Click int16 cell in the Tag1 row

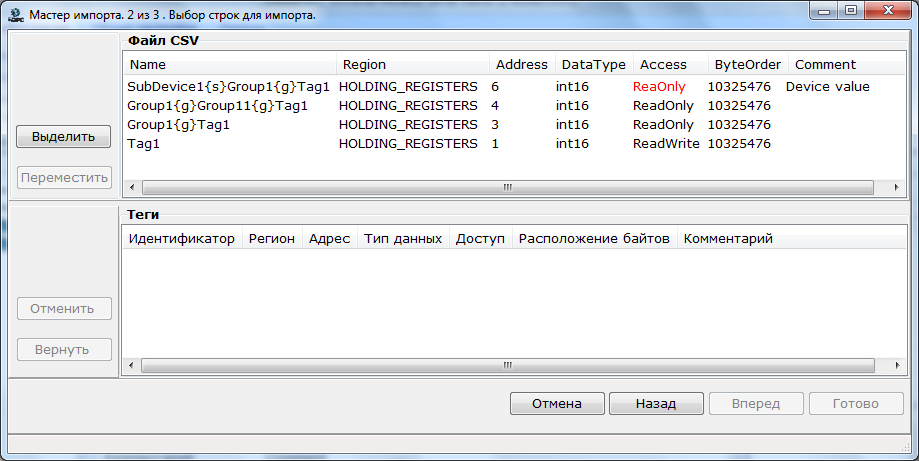[573, 144]
